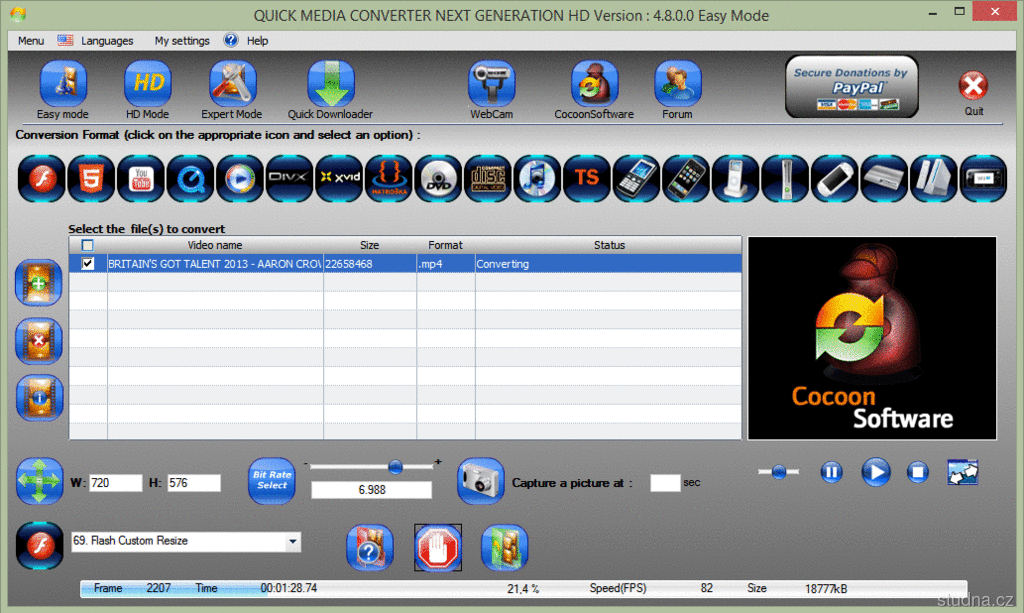The height and width of the screenshot is (613, 1024).
Task: Choose the YouTube conversion format icon
Action: pos(141,179)
